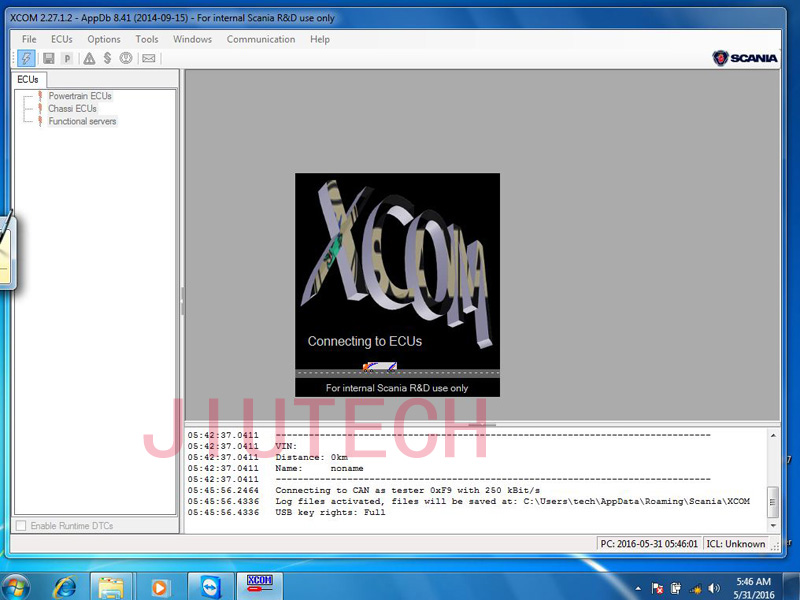The image size is (800, 600).
Task: Open the Communication menu
Action: point(261,39)
